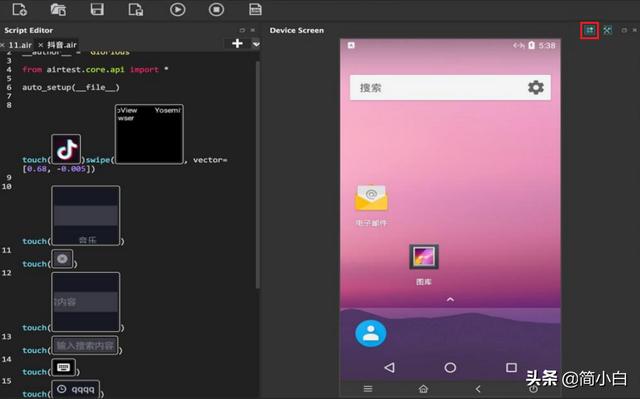Viewport: 640px width, 399px height.
Task: Click the [0.68, -0.005] vector values
Action: point(58,168)
